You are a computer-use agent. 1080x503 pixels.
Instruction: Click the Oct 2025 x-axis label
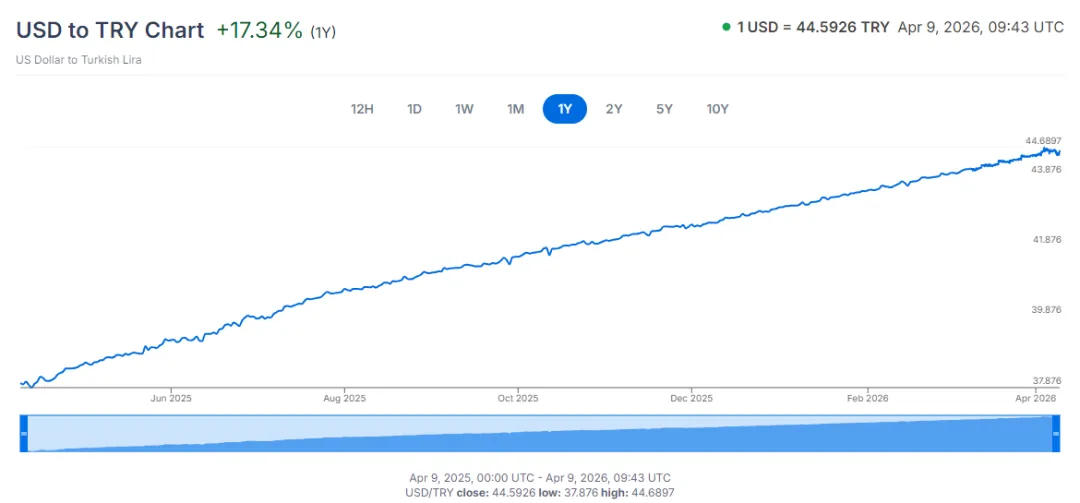pyautogui.click(x=518, y=398)
